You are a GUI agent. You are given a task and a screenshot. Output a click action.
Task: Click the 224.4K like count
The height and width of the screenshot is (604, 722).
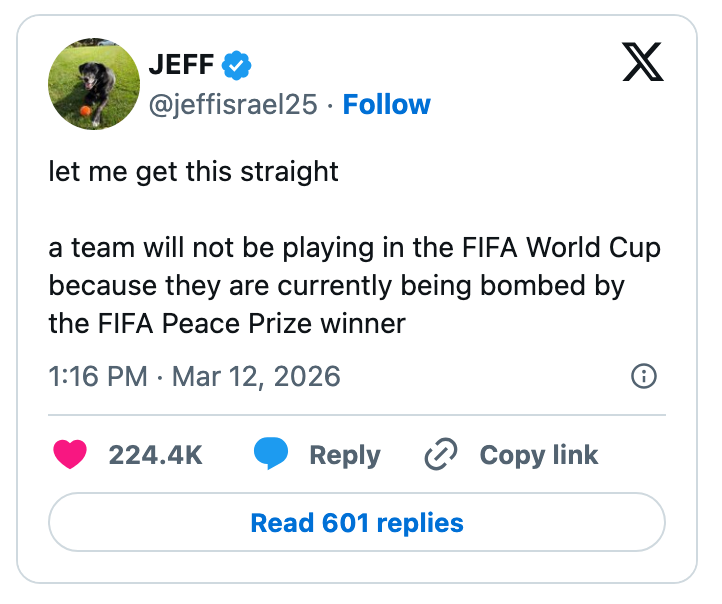coord(155,455)
